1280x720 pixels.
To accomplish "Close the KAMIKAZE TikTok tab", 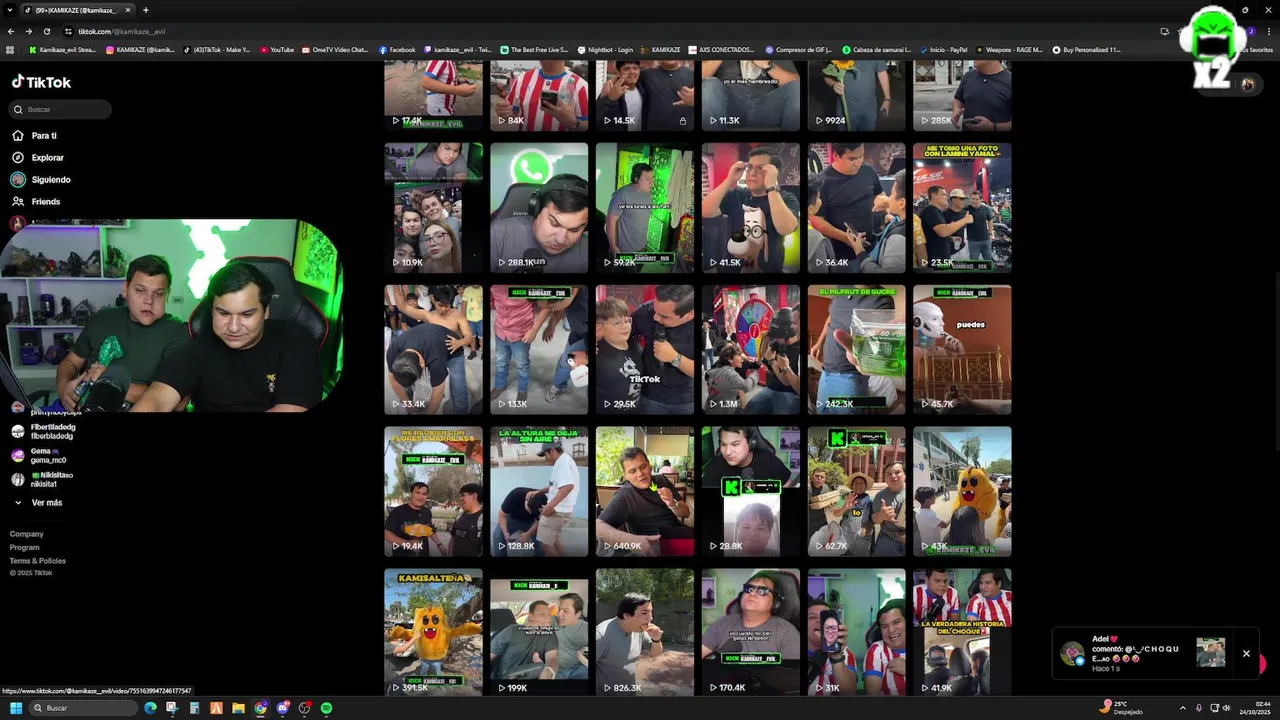I will point(128,10).
